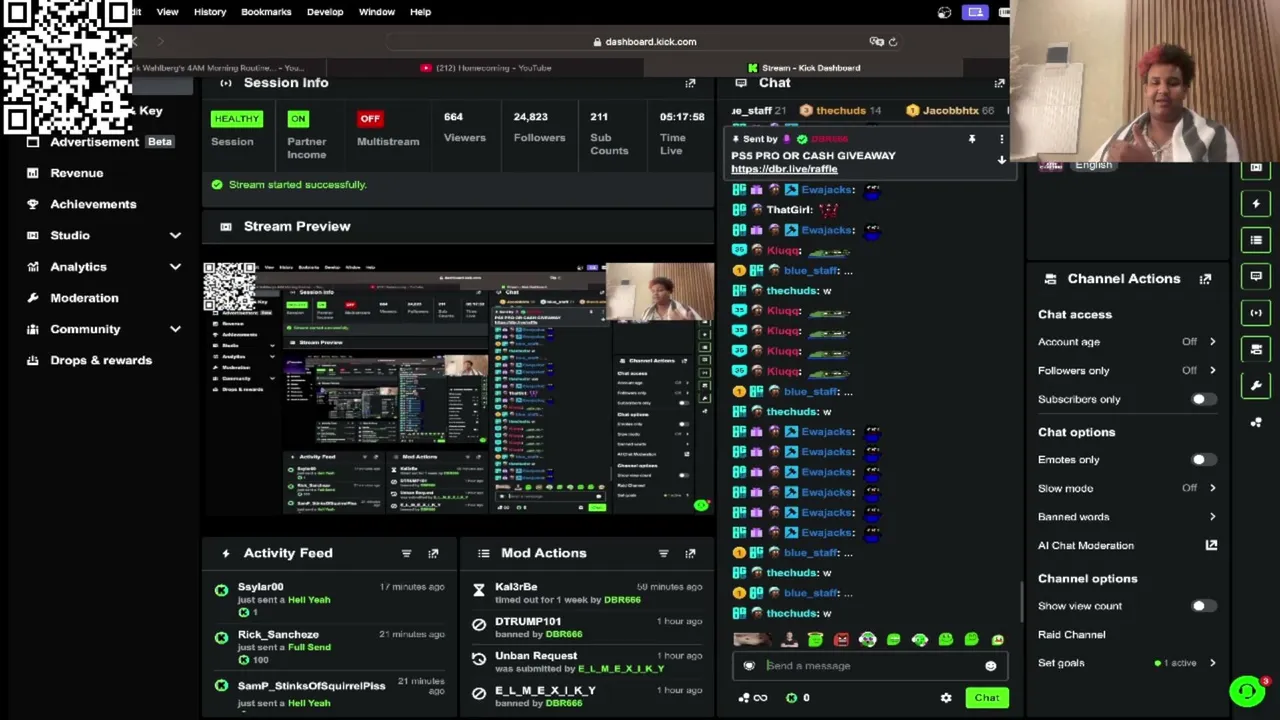Open the emoji picker in message box
The width and height of the screenshot is (1280, 720).
tap(990, 666)
